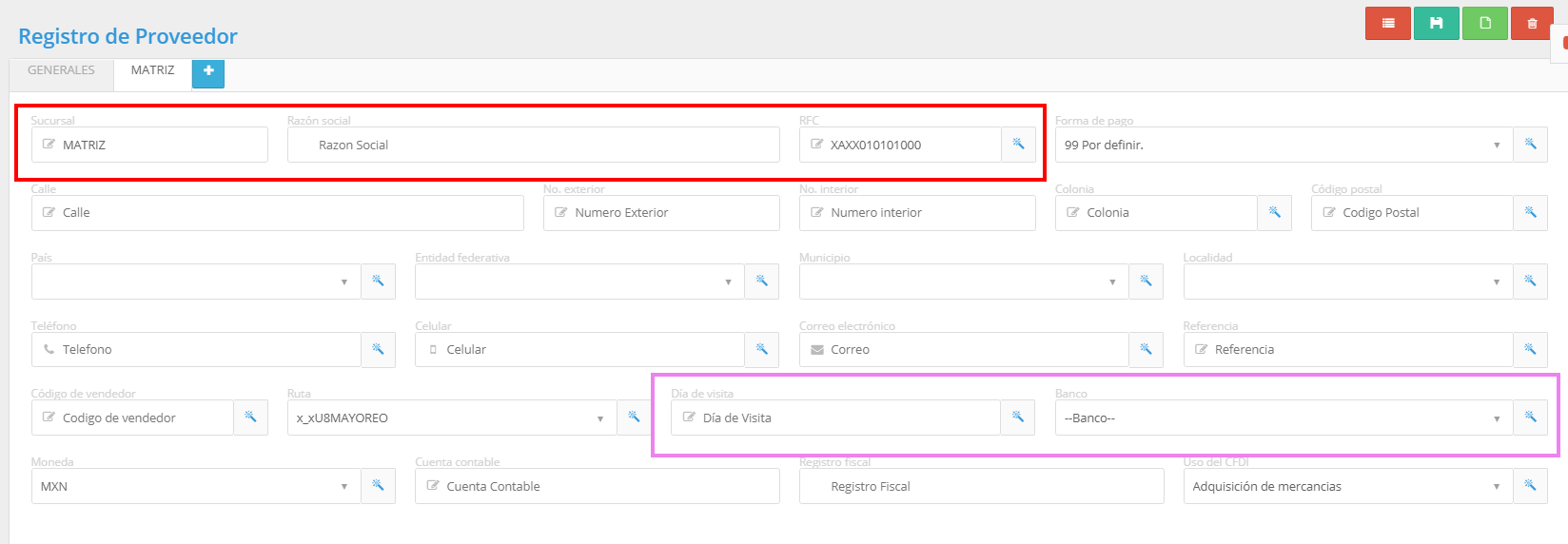Focus the Razon Social input field
Image resolution: width=1568 pixels, height=544 pixels.
[534, 145]
